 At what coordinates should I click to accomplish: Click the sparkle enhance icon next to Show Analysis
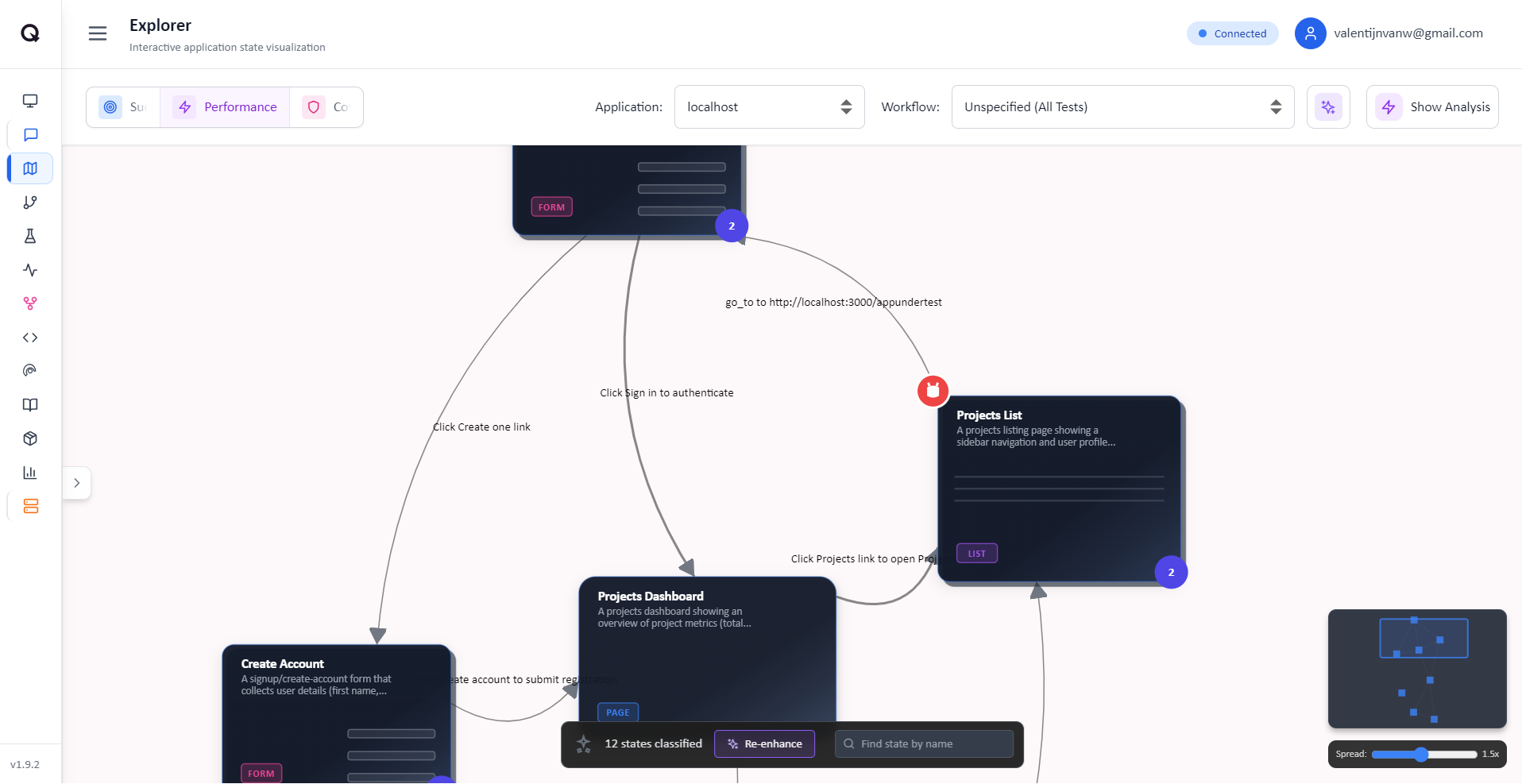(1327, 106)
